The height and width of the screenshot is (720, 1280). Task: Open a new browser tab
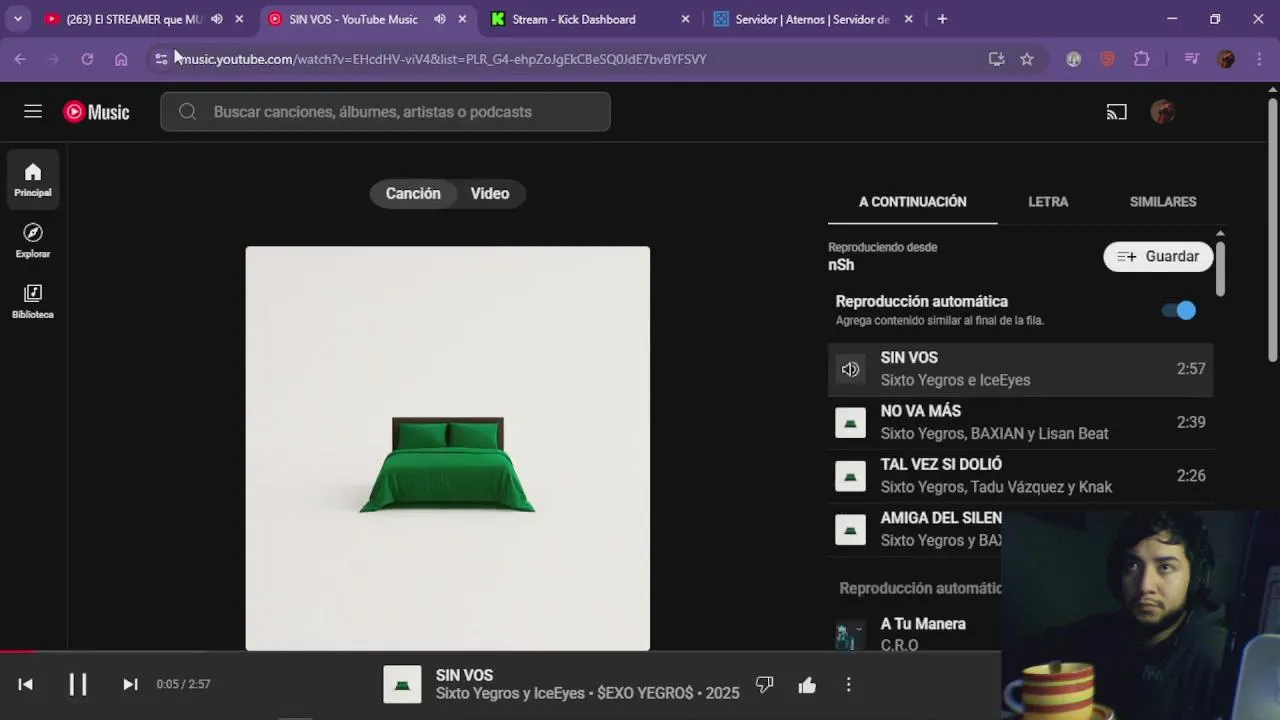(x=942, y=19)
